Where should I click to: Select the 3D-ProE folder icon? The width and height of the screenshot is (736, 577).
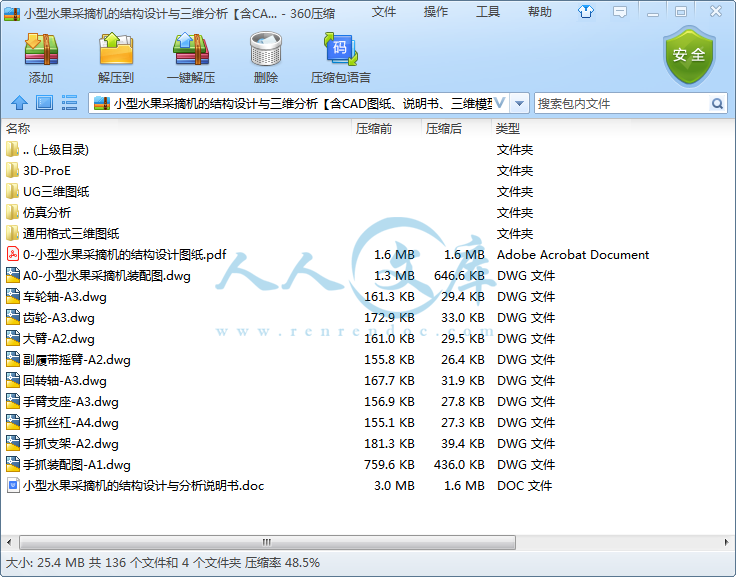pos(13,170)
